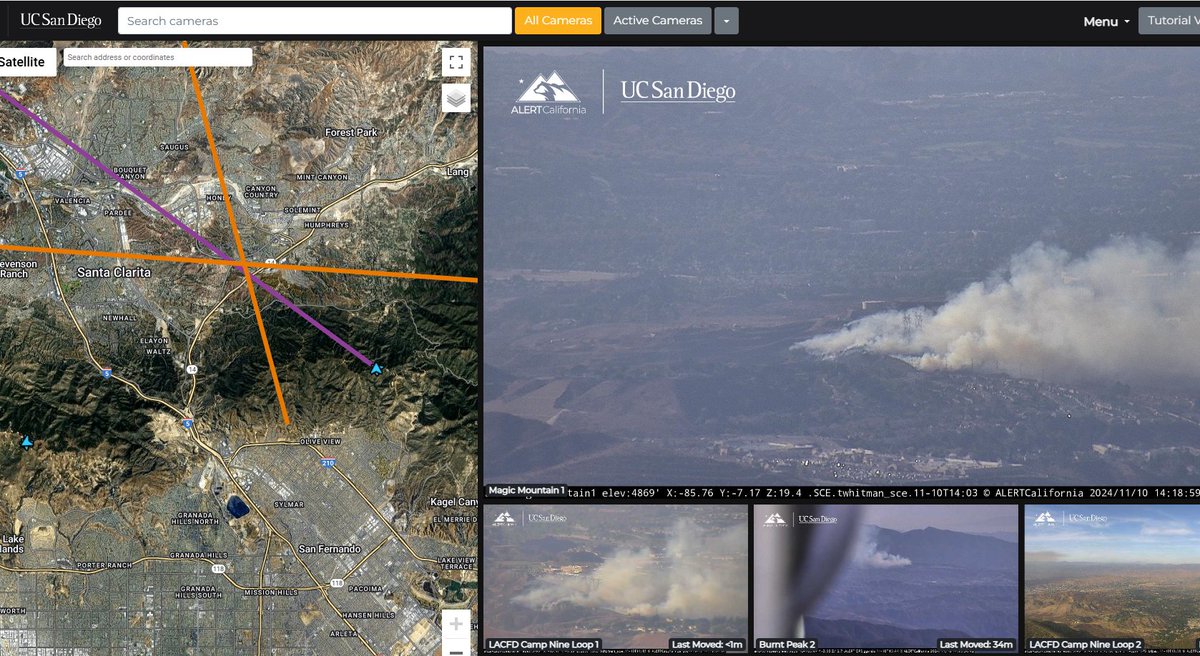Open LACFD Camp Nine Loop 1 thumbnail
The width and height of the screenshot is (1200, 656).
616,578
